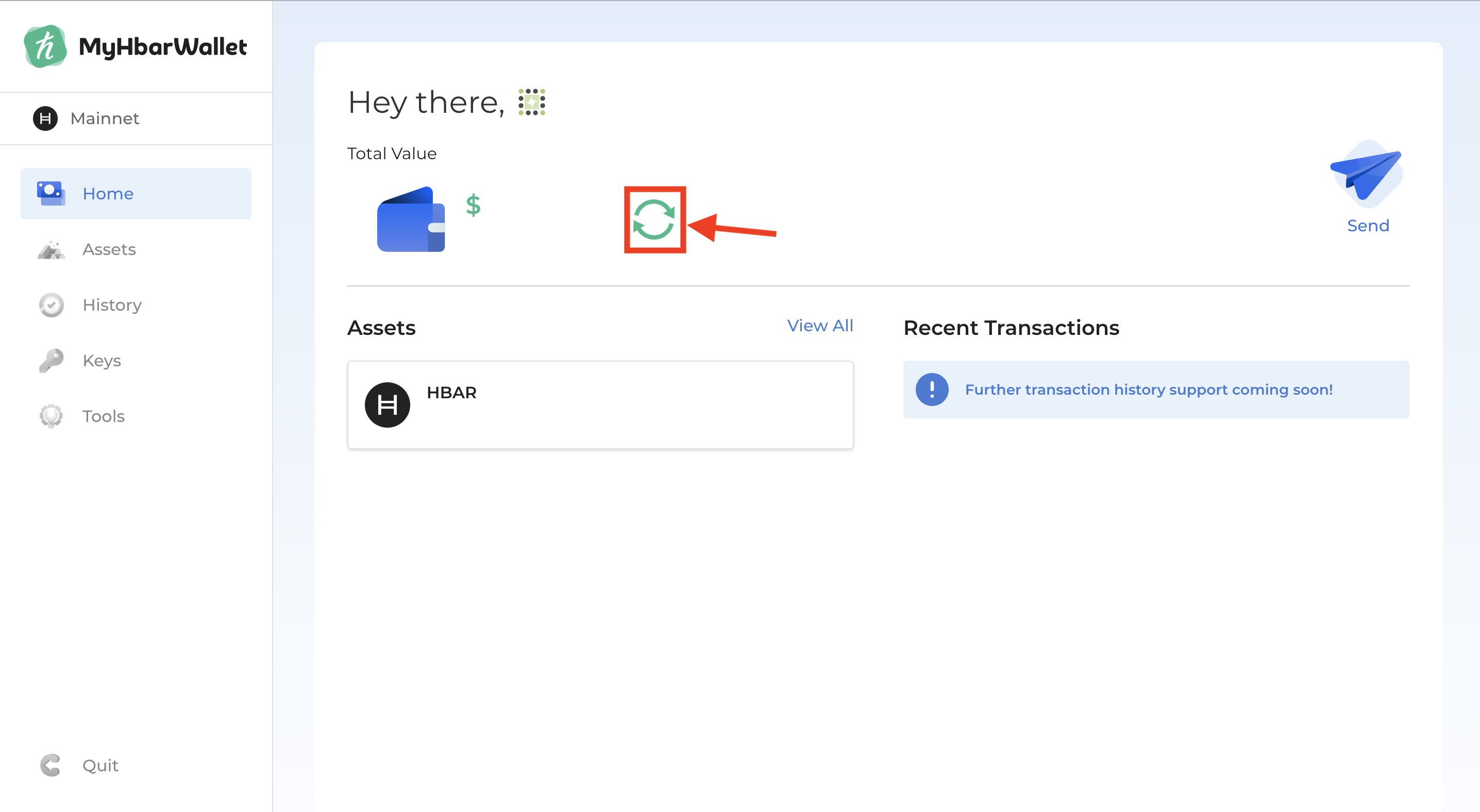Click the MyHbarWallet logo icon
This screenshot has height=812, width=1480.
(x=45, y=46)
